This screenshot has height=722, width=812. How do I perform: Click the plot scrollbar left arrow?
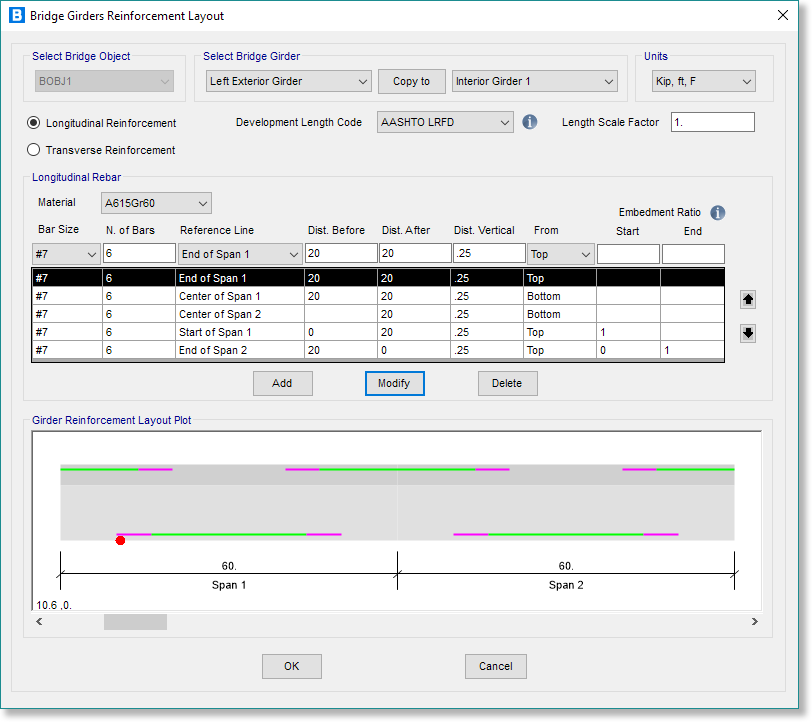click(40, 622)
